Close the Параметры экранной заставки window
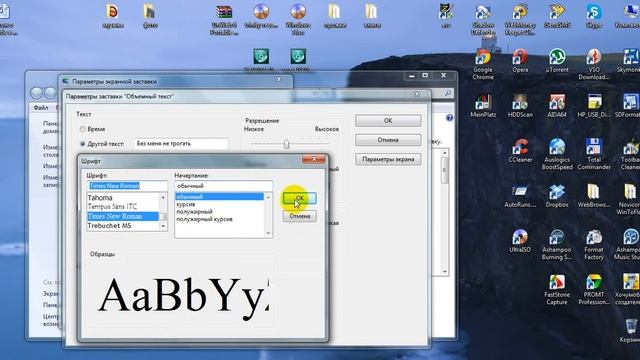Screen dimensions: 640x360 click(x=279, y=80)
